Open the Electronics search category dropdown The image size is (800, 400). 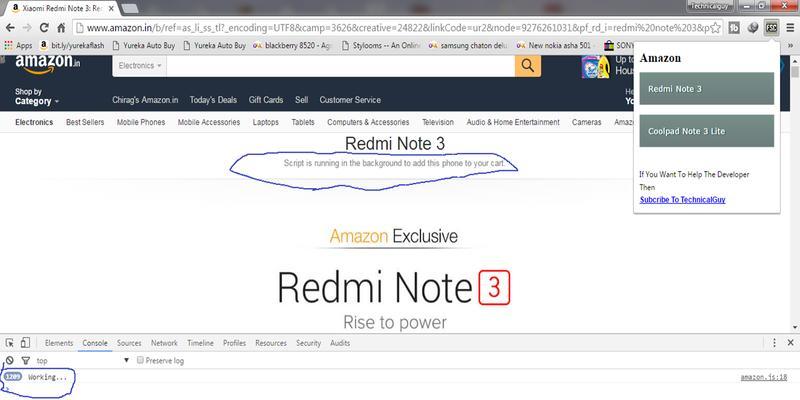point(139,66)
